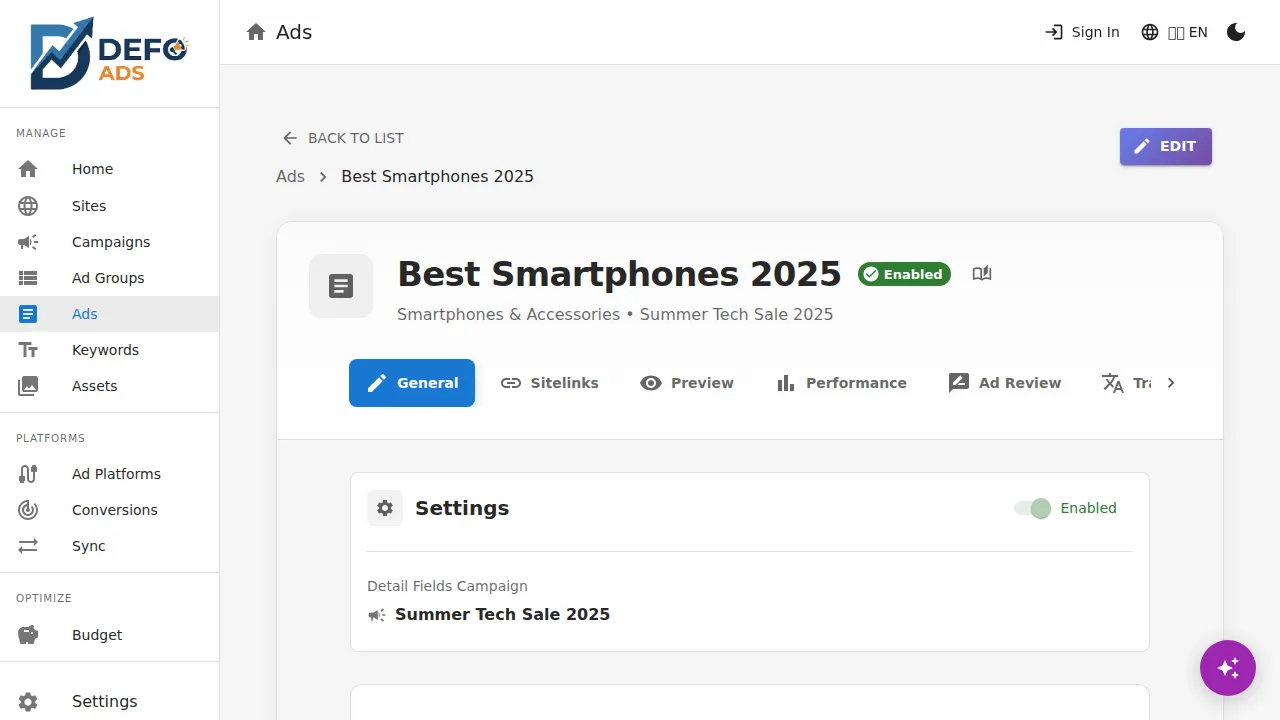Click the Sign In link
This screenshot has height=720, width=1280.
click(1082, 32)
